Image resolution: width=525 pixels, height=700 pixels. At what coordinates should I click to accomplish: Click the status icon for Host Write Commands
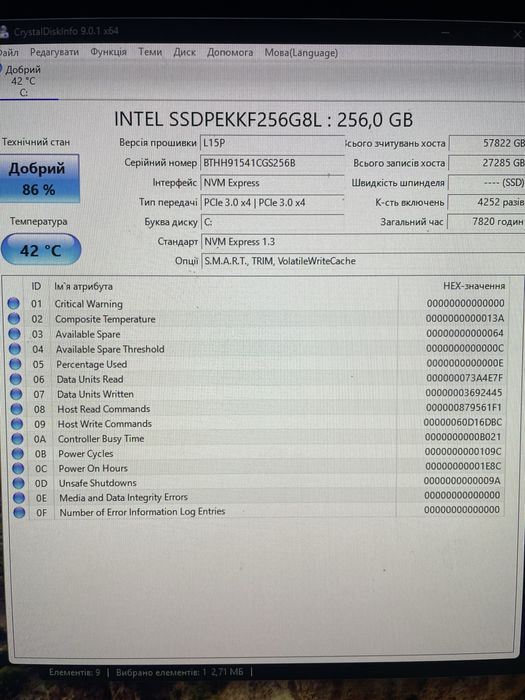point(17,424)
